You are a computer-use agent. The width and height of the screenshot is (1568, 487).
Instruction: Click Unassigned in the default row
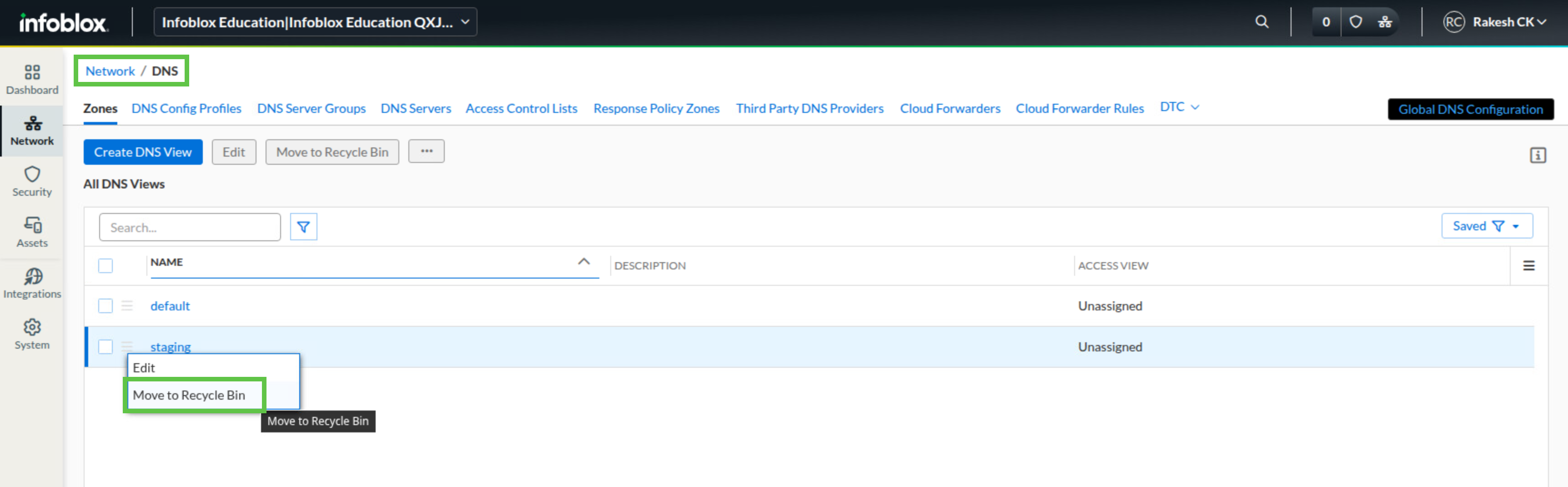click(x=1110, y=306)
